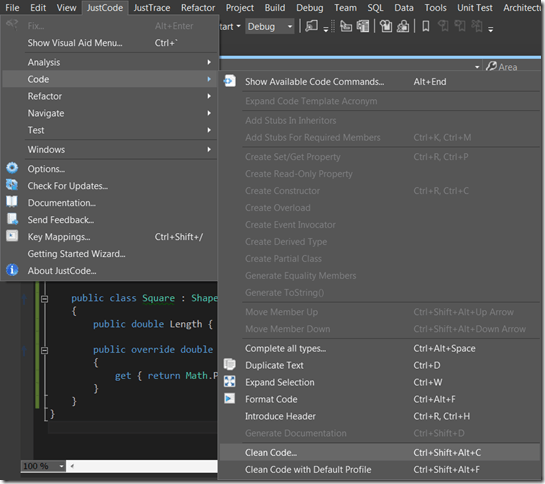Open the File menu
This screenshot has height=484, width=545.
coord(12,8)
